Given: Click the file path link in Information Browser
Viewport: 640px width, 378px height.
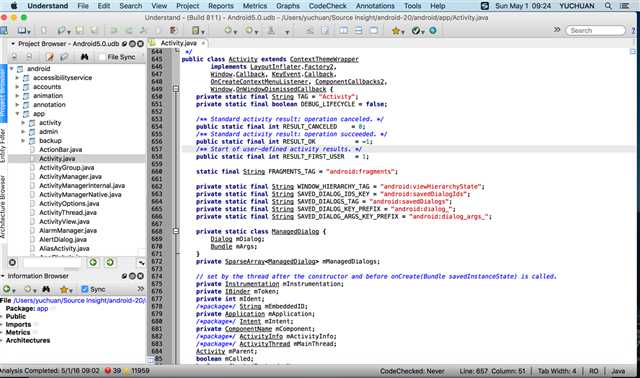Looking at the screenshot, I should point(79,300).
